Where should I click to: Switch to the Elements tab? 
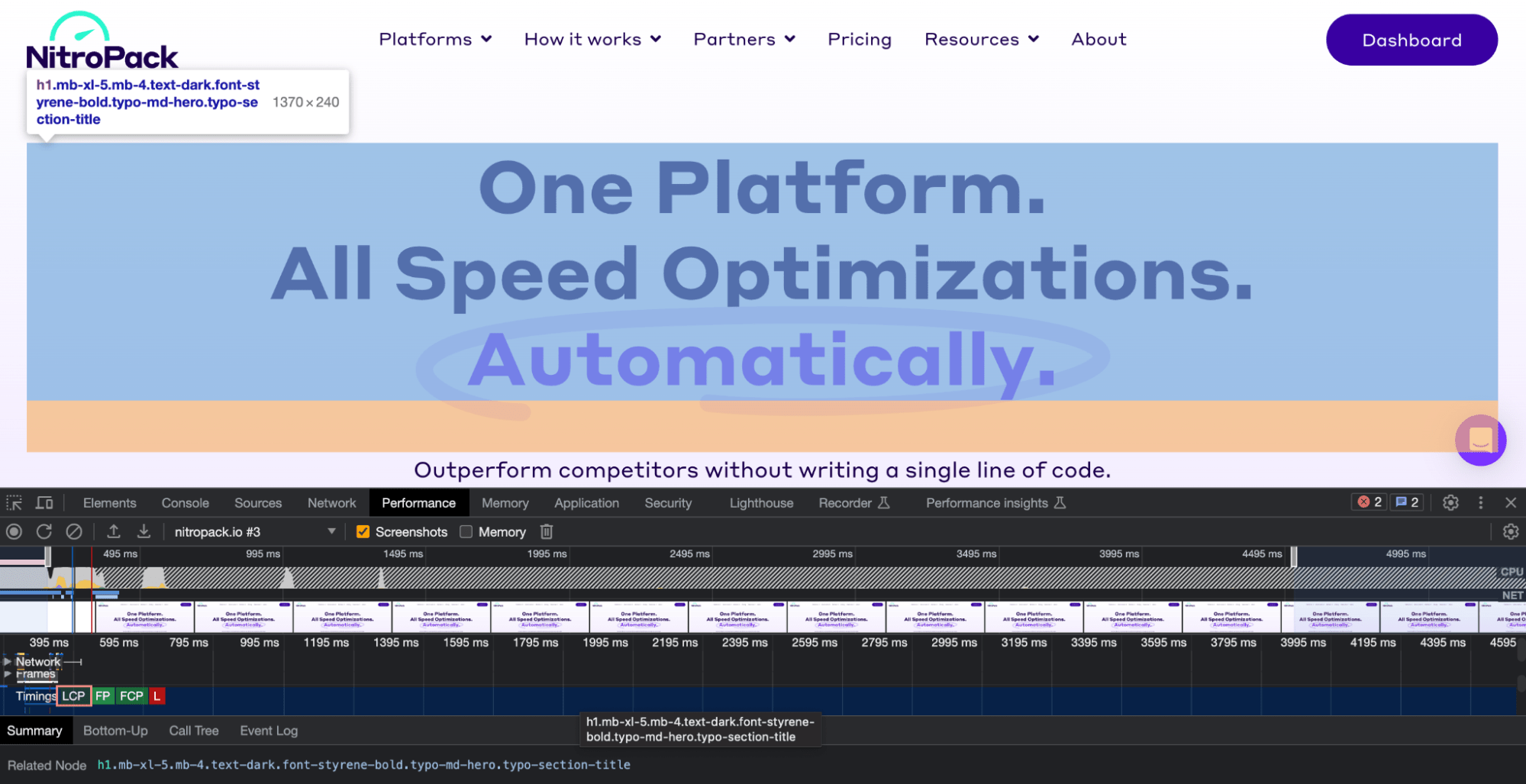pyautogui.click(x=110, y=502)
